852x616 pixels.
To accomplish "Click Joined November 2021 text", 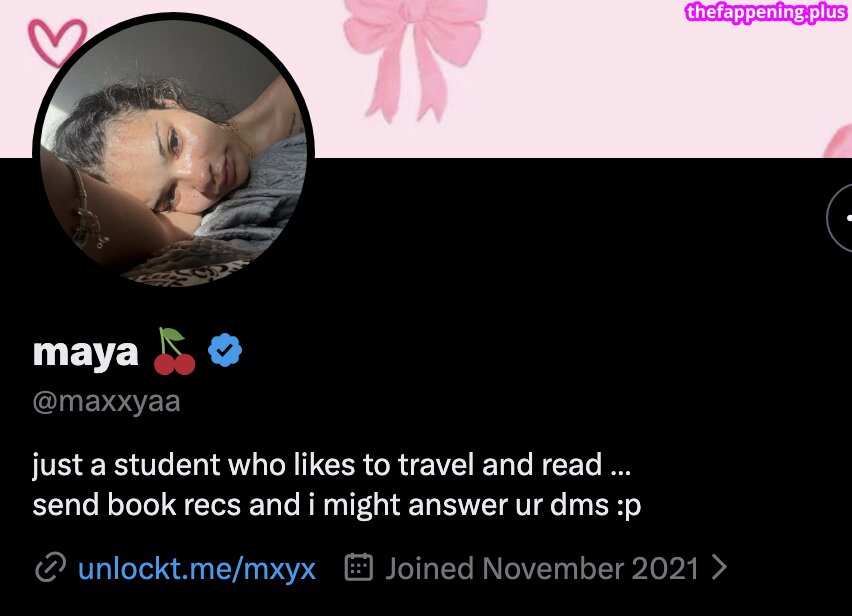I will click(x=542, y=569).
